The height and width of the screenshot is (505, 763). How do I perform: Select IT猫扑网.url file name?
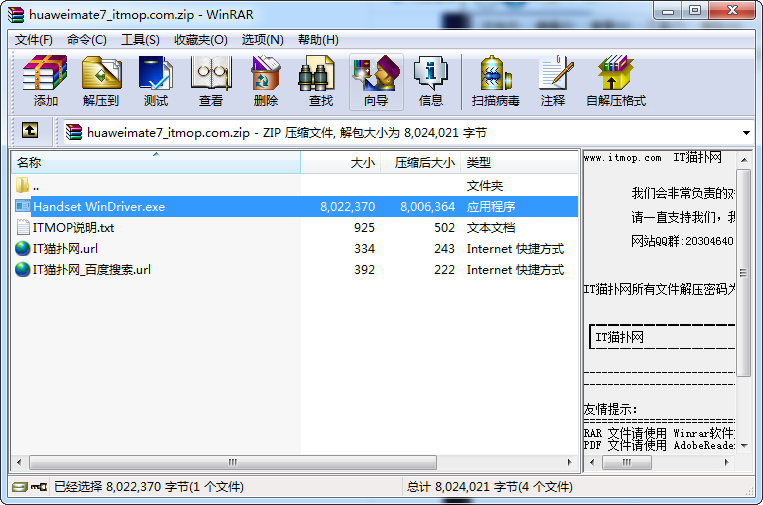point(65,249)
